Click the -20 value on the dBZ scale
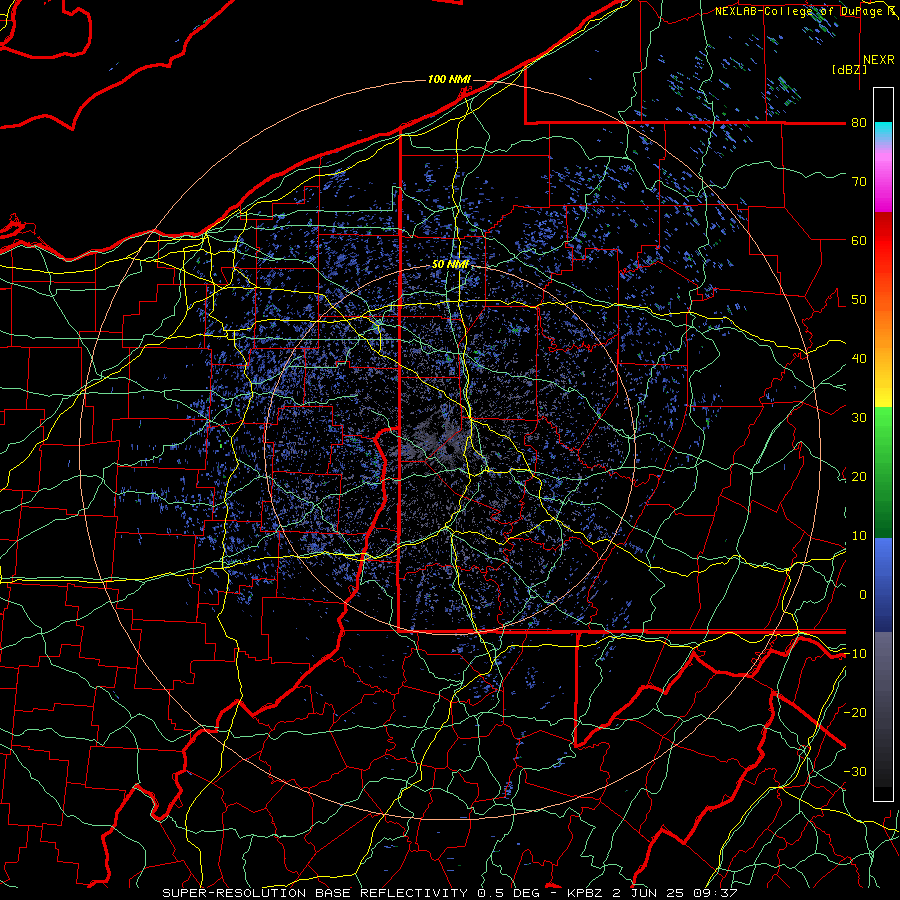This screenshot has height=900, width=900. 855,713
